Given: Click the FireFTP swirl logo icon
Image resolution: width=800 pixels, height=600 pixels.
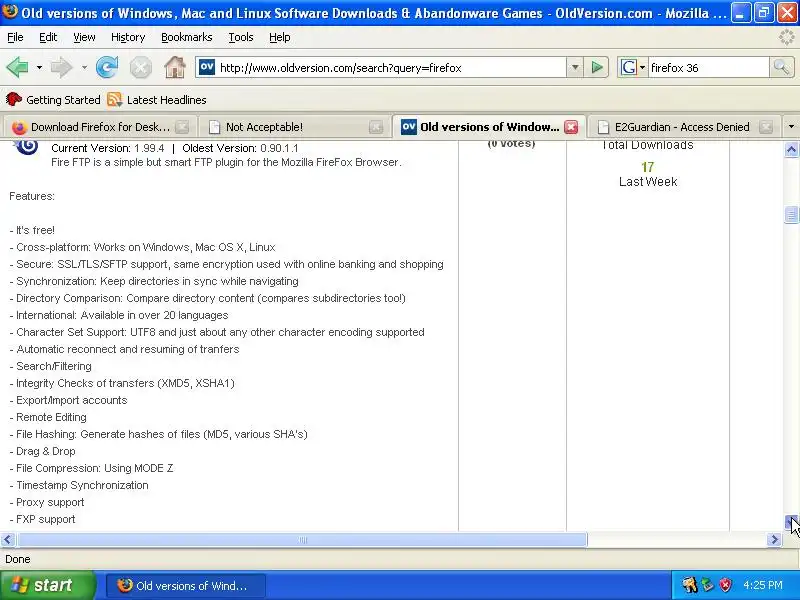Looking at the screenshot, I should [x=27, y=146].
